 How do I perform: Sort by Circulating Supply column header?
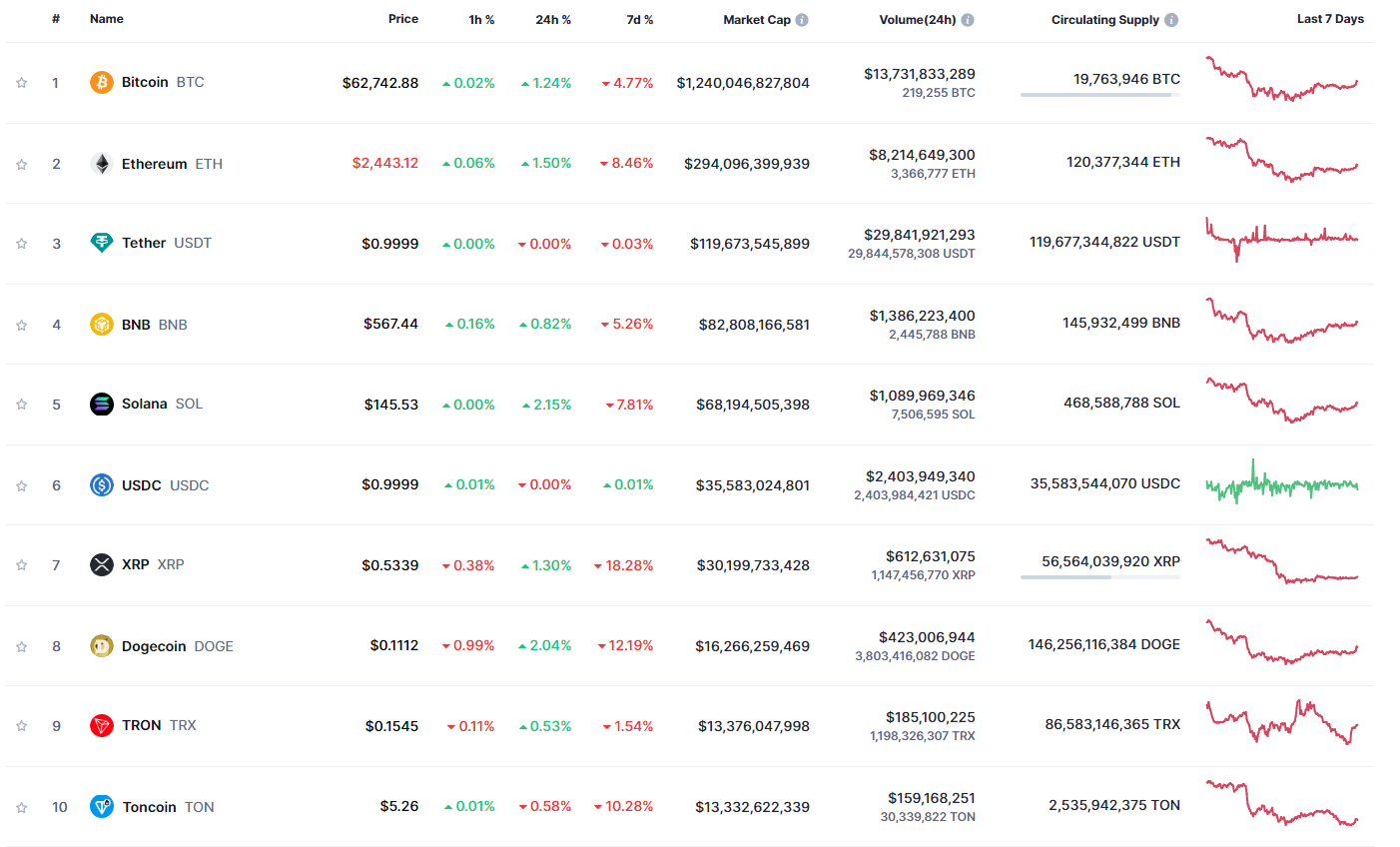[x=1105, y=20]
